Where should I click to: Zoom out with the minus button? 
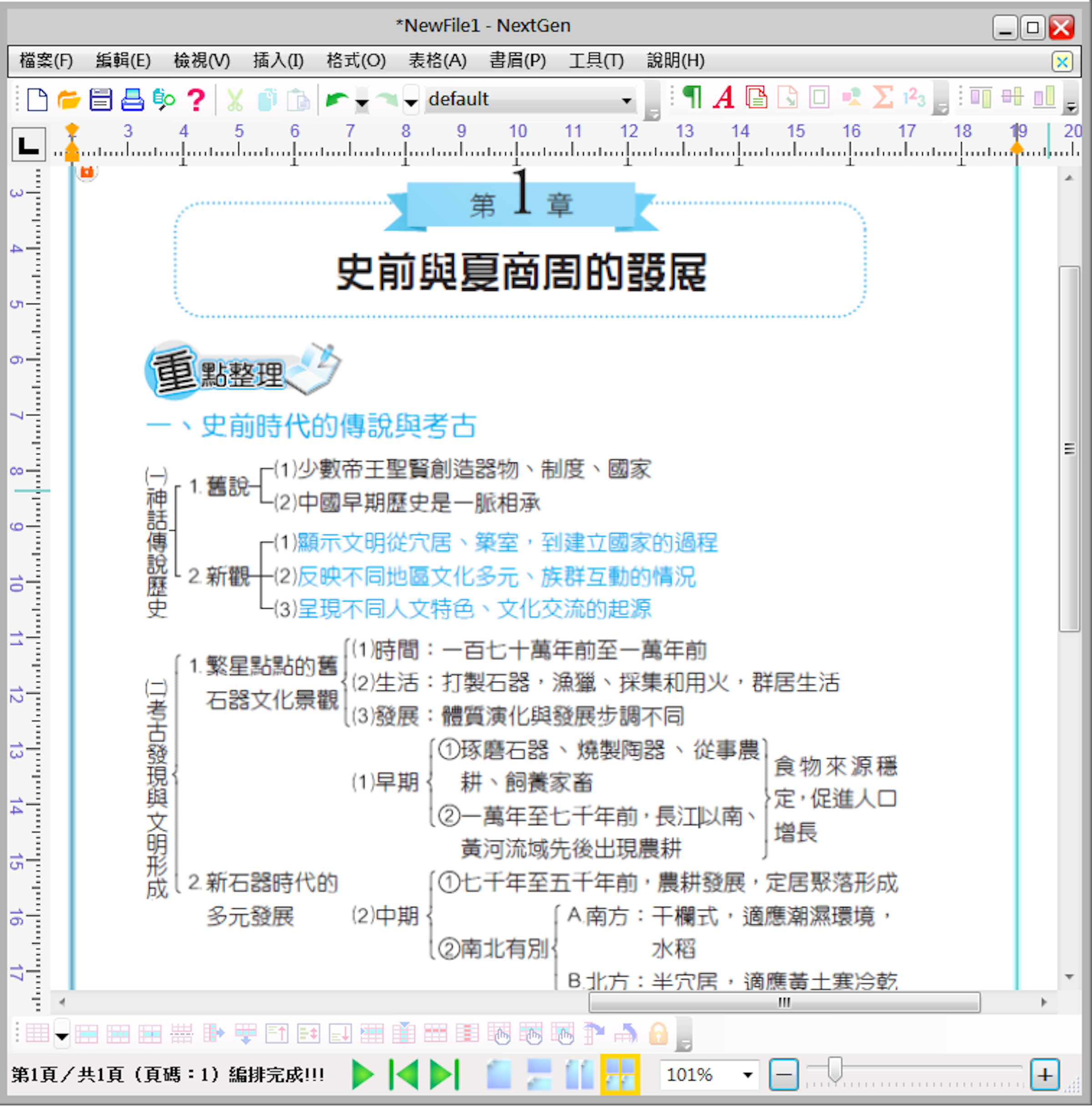784,1075
